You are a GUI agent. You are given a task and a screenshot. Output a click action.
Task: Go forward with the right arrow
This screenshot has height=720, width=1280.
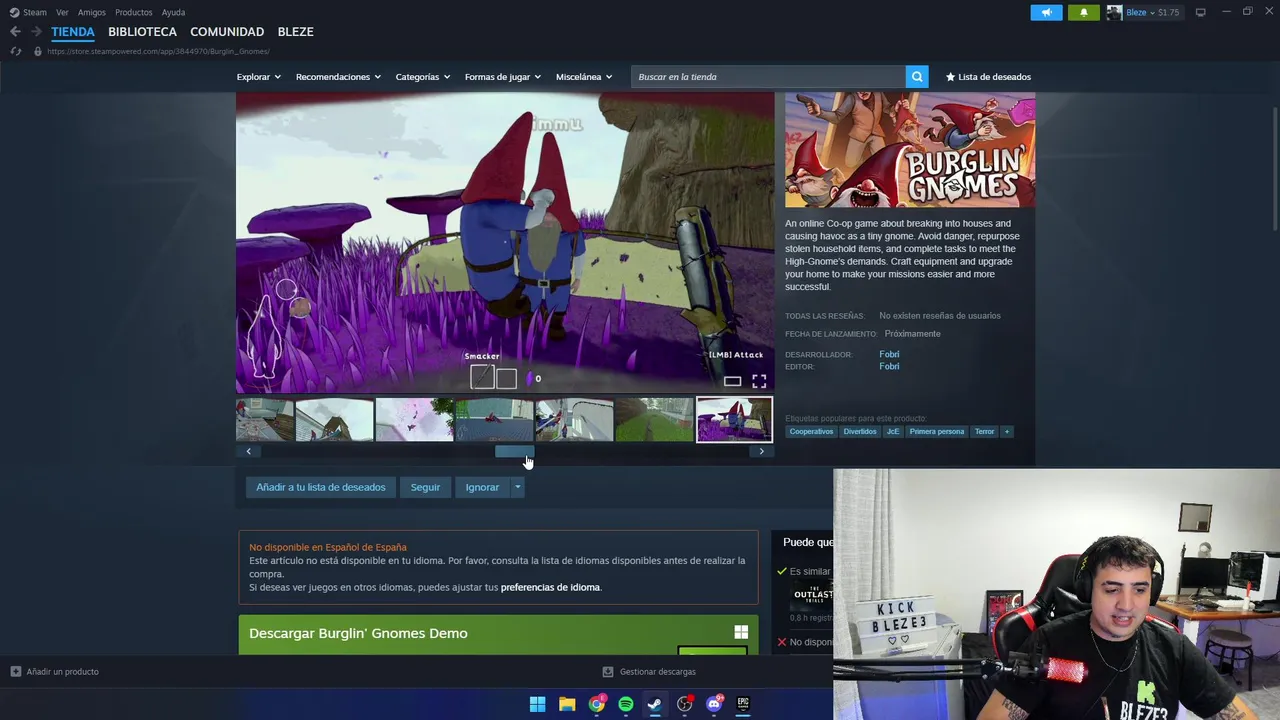[x=37, y=32]
